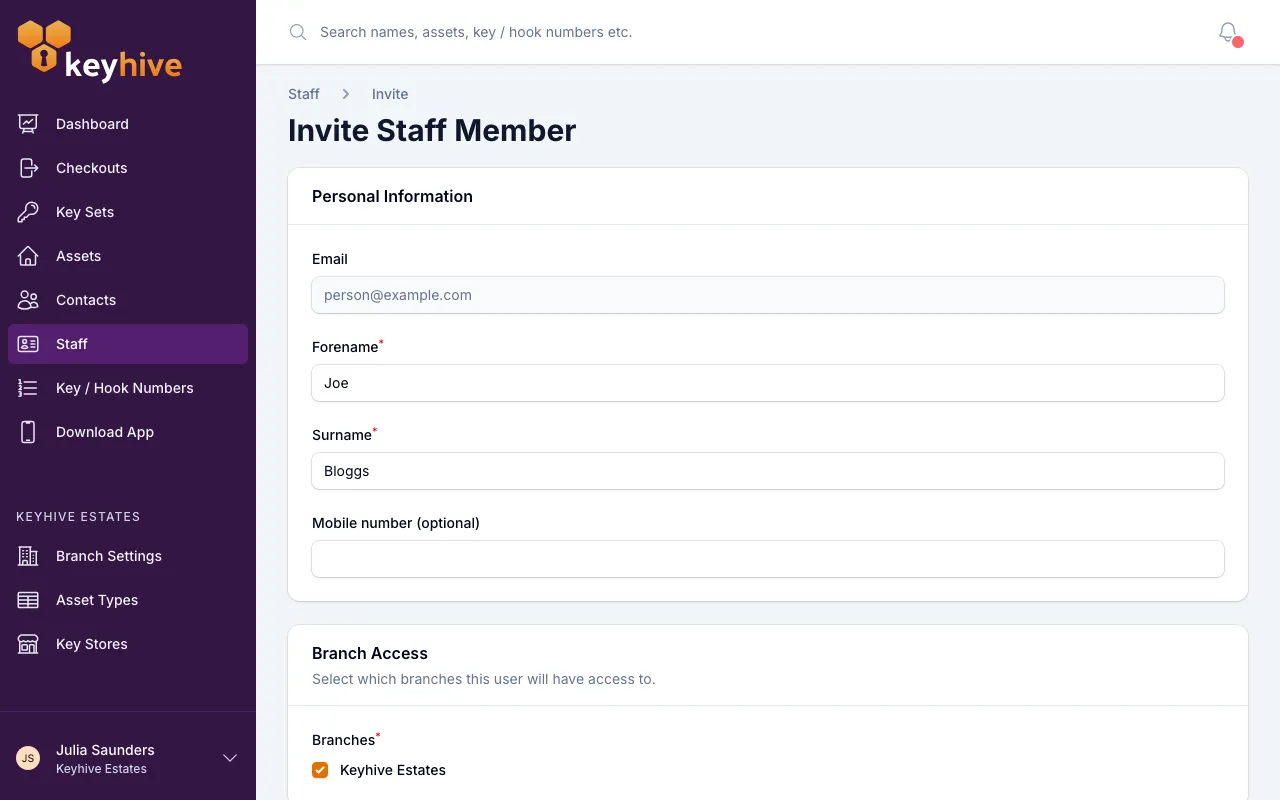Go to Asset Types
This screenshot has height=800, width=1280.
coord(128,600)
